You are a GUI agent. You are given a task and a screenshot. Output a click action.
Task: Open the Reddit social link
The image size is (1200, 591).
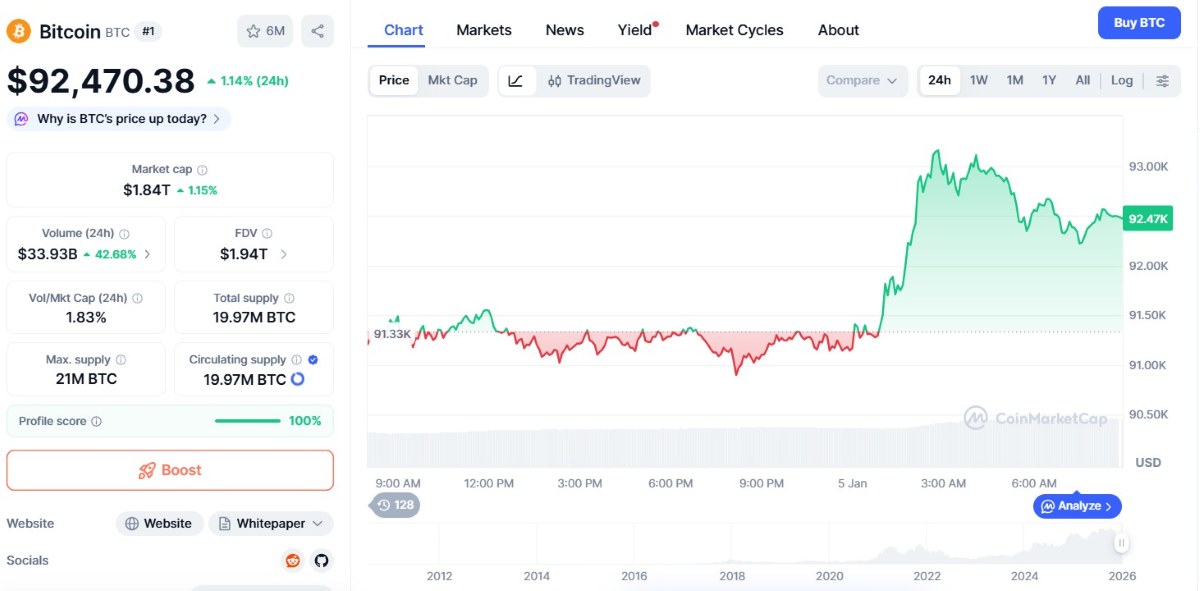pos(293,561)
